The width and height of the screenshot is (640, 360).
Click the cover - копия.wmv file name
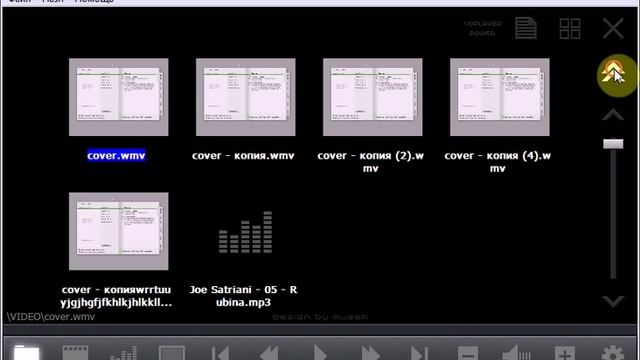coord(243,156)
